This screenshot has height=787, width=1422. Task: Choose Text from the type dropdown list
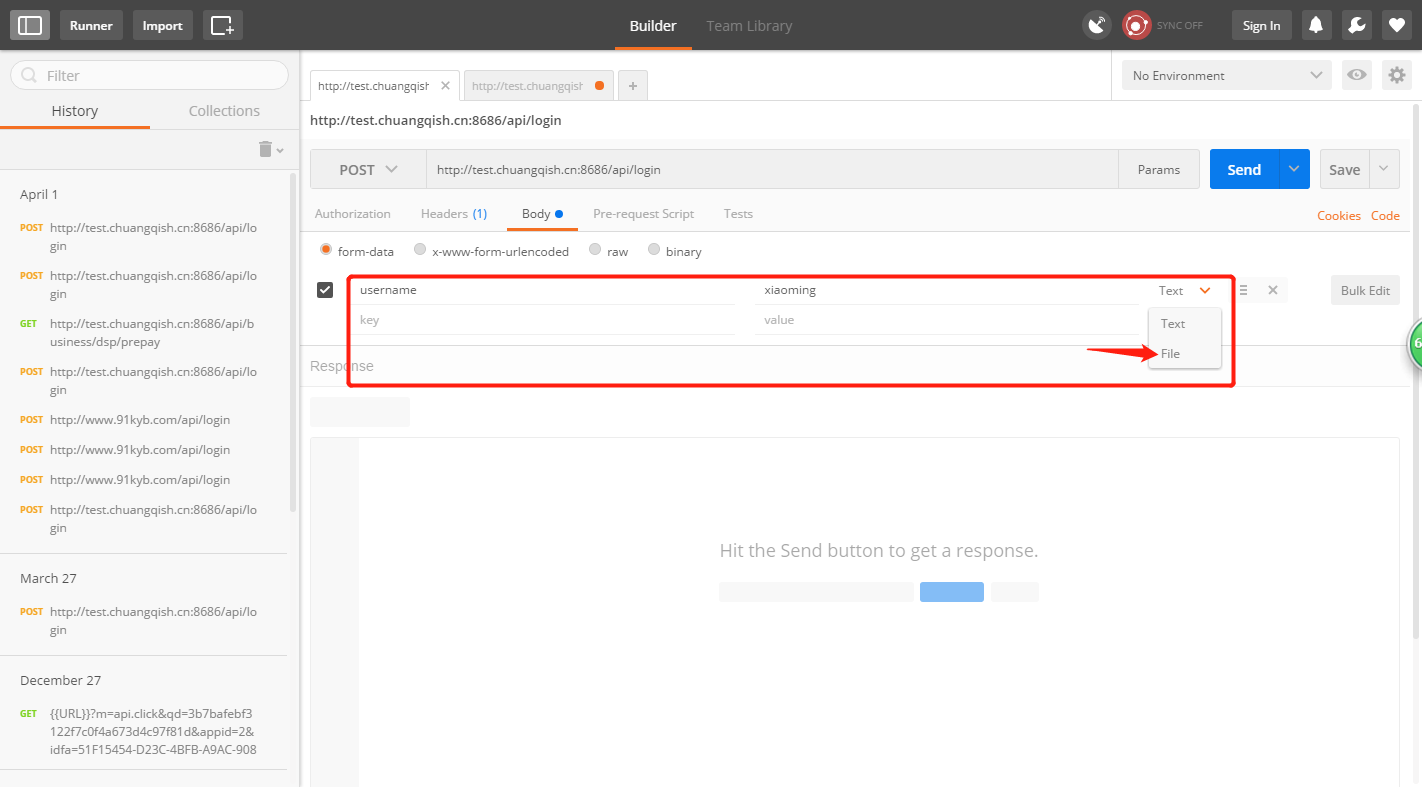1184,323
